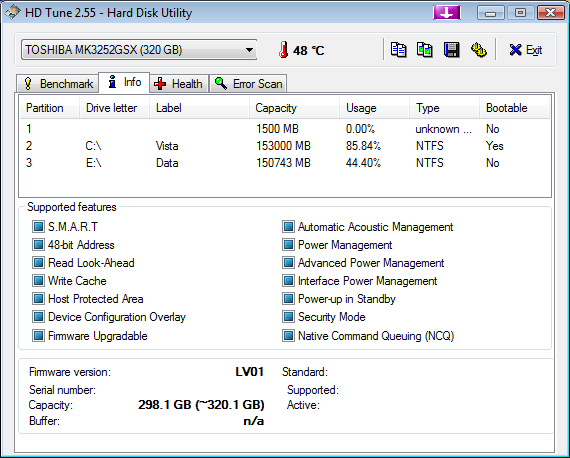Screen dimensions: 570x458
Task: Toggle the Power Management checkbox
Action: [x=288, y=245]
